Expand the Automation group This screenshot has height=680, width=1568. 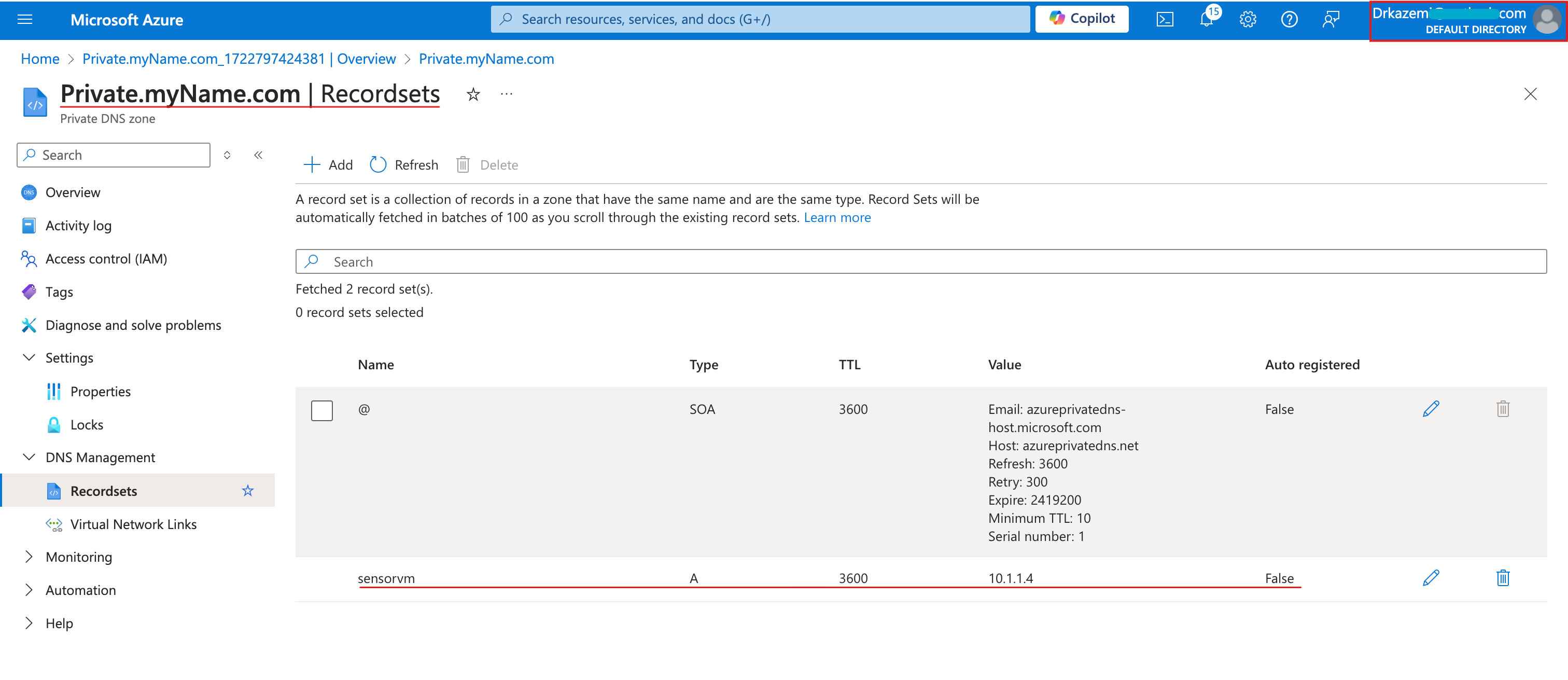(29, 590)
